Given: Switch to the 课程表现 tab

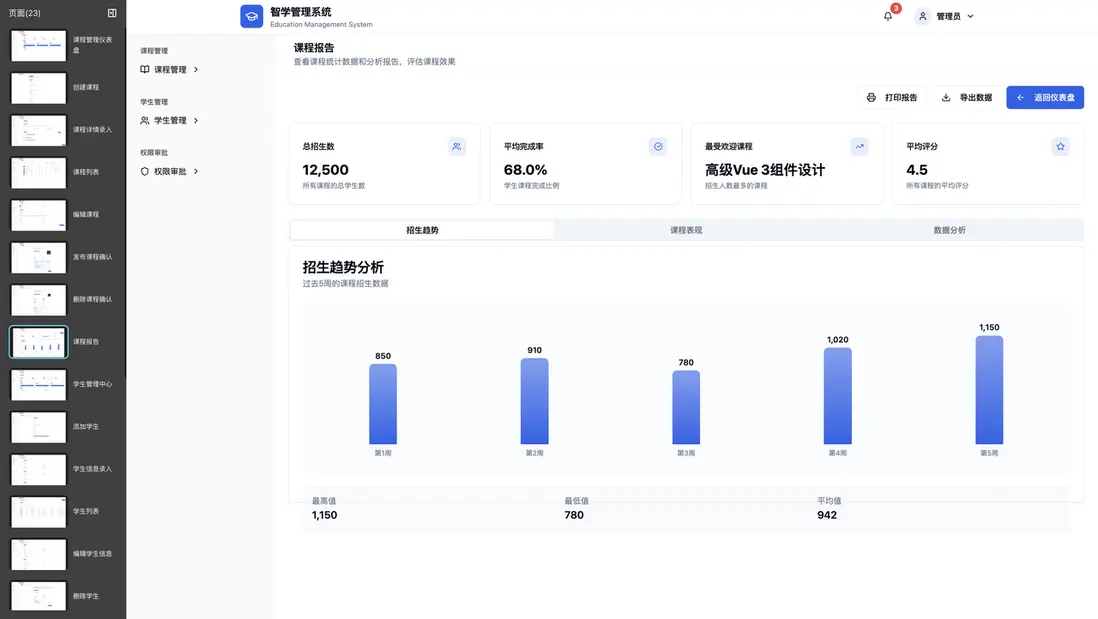Looking at the screenshot, I should click(x=686, y=230).
